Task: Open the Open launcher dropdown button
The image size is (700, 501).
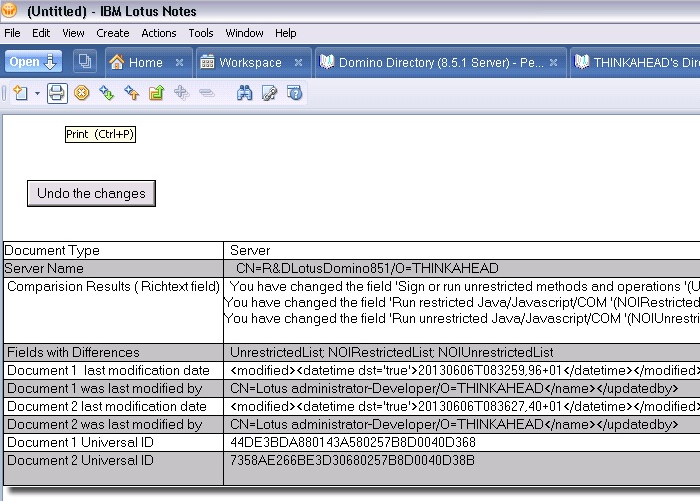Action: click(x=33, y=61)
